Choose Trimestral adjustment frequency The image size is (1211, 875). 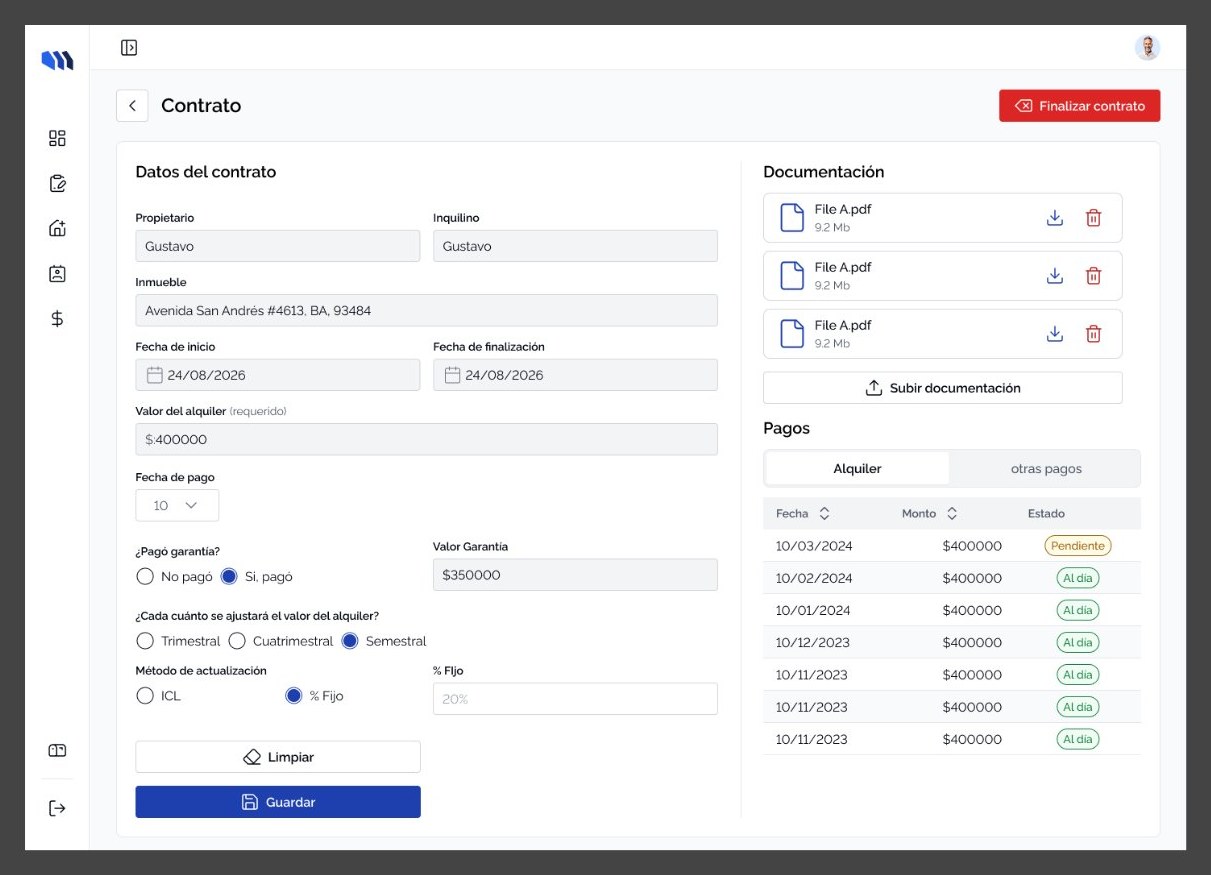(145, 641)
